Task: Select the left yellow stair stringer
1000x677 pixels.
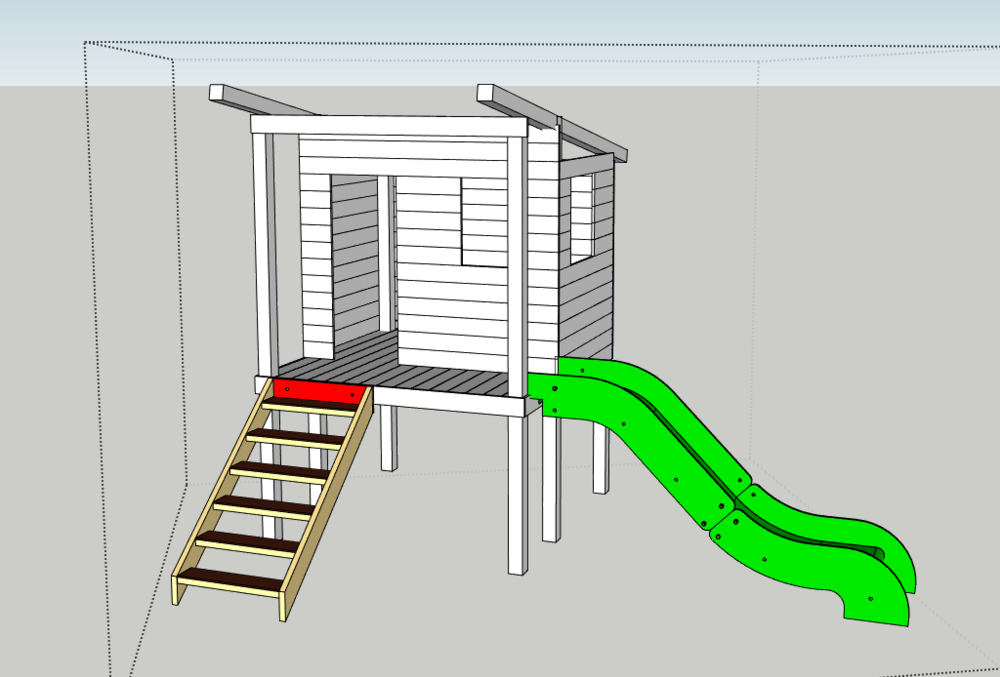Action: 220,491
